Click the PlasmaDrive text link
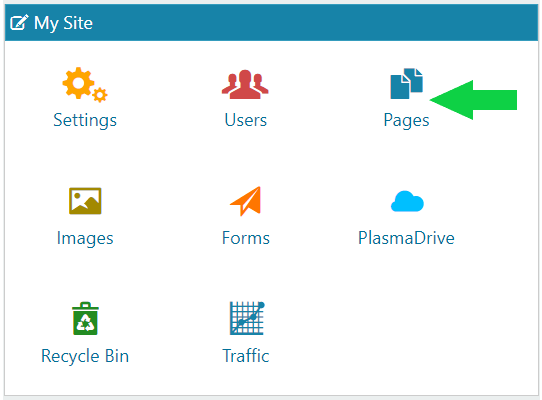 406,238
